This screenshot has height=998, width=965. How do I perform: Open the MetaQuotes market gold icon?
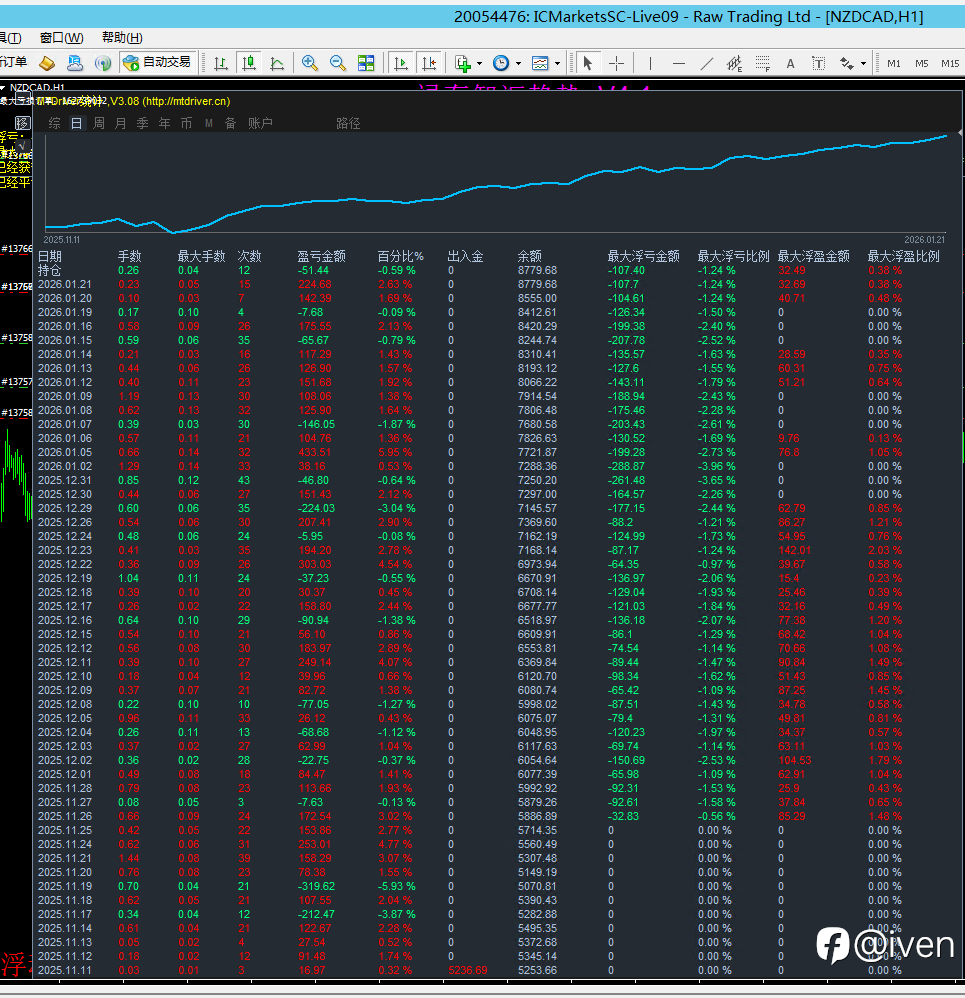tap(47, 63)
